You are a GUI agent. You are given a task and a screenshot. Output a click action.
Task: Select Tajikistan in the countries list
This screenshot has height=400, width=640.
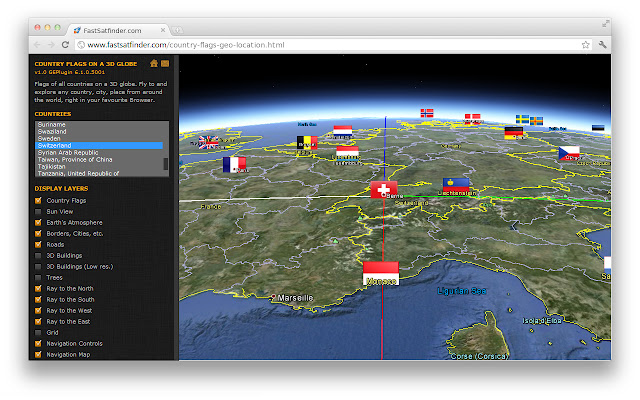click(99, 166)
